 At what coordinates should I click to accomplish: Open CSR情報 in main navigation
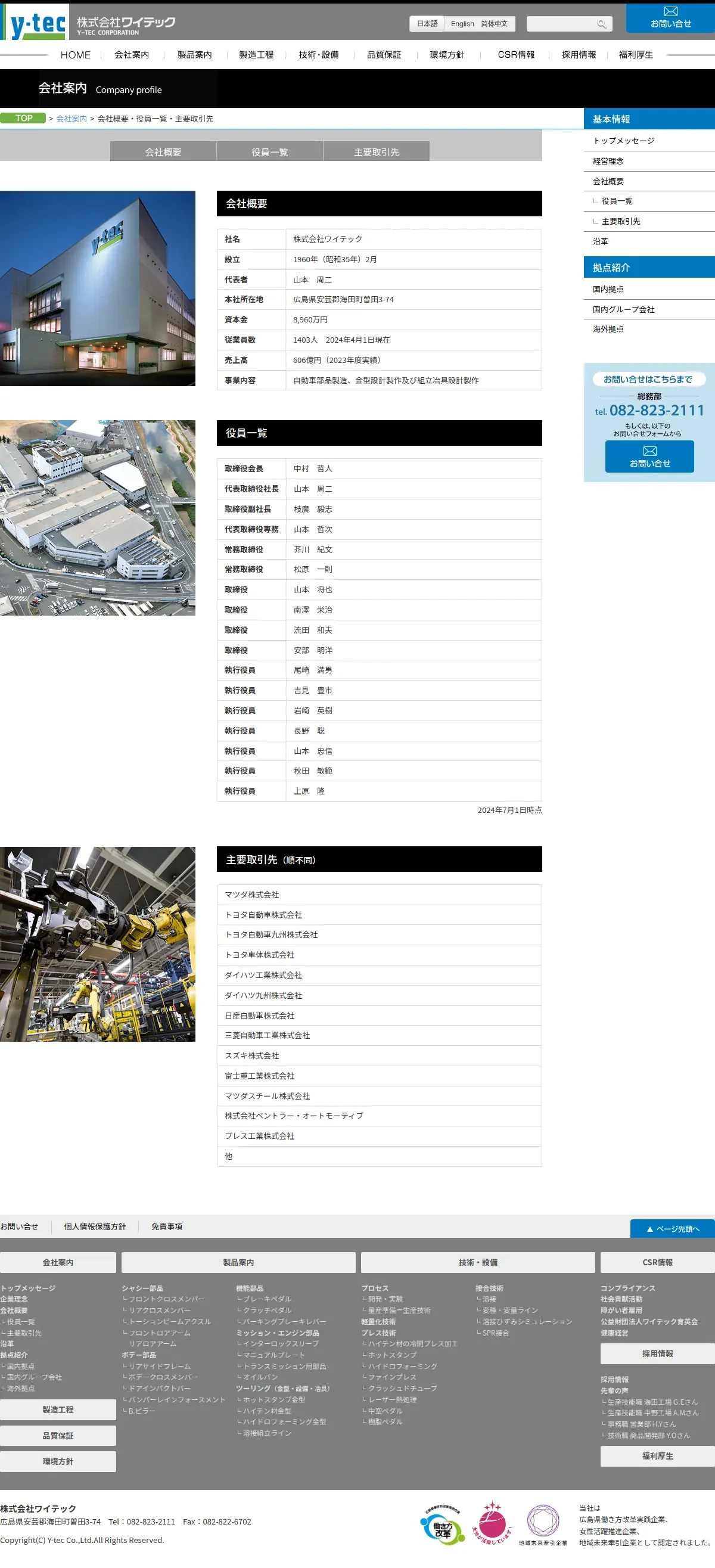tap(516, 55)
